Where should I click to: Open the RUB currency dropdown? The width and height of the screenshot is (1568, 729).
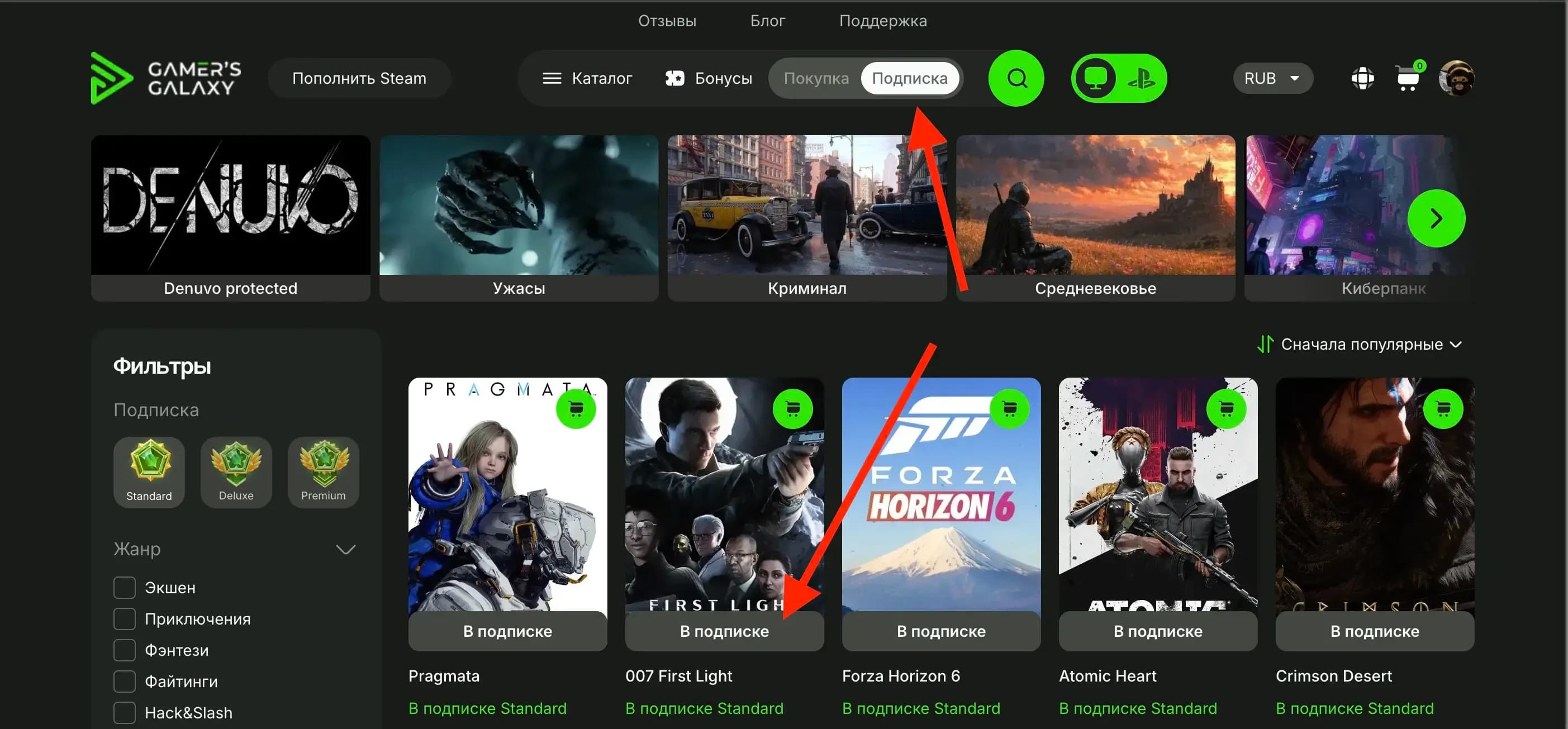pos(1272,79)
